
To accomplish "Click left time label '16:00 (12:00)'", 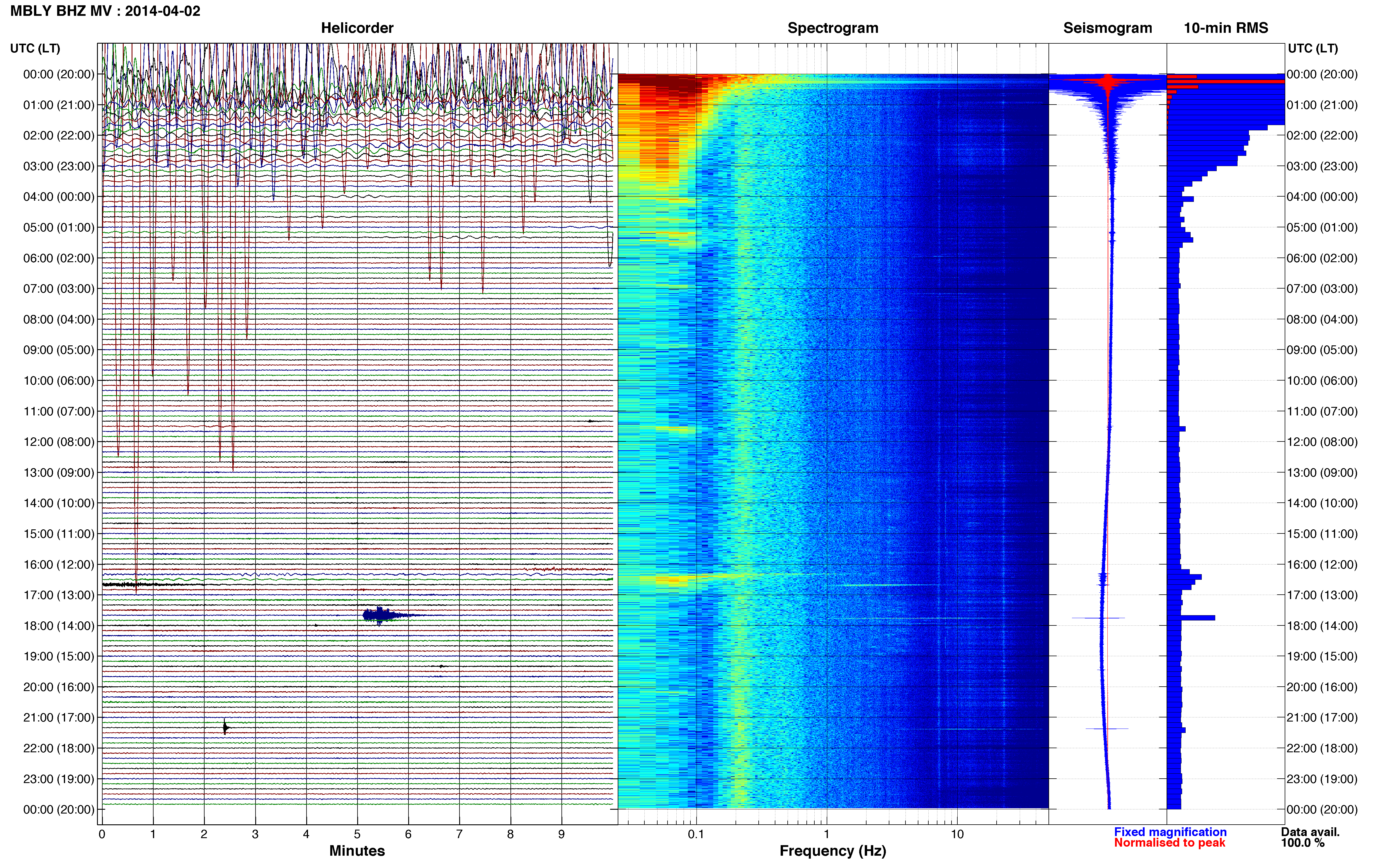I will tap(59, 564).
